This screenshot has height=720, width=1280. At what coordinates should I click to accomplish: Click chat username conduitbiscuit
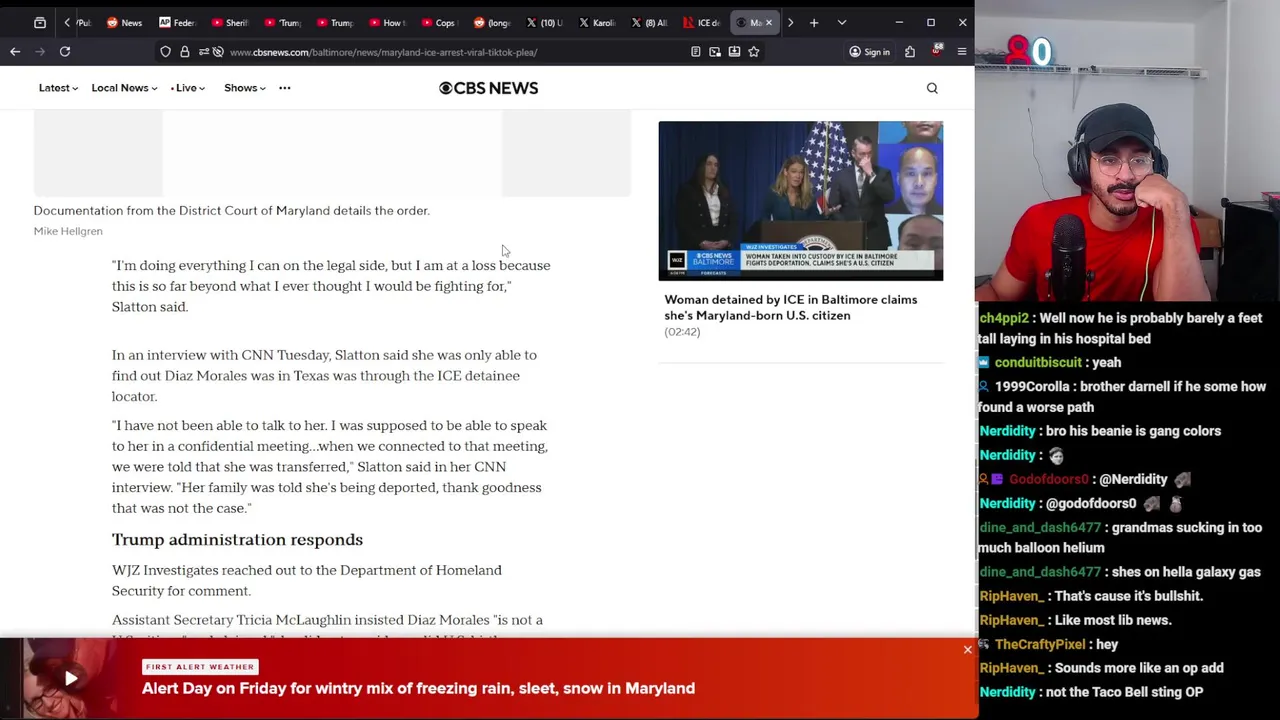(x=1038, y=362)
